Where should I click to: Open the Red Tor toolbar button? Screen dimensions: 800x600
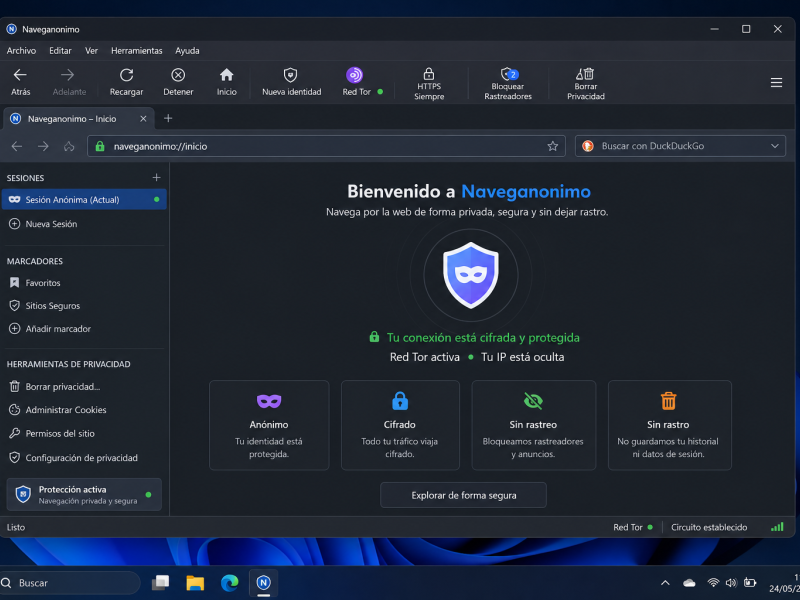pyautogui.click(x=362, y=82)
